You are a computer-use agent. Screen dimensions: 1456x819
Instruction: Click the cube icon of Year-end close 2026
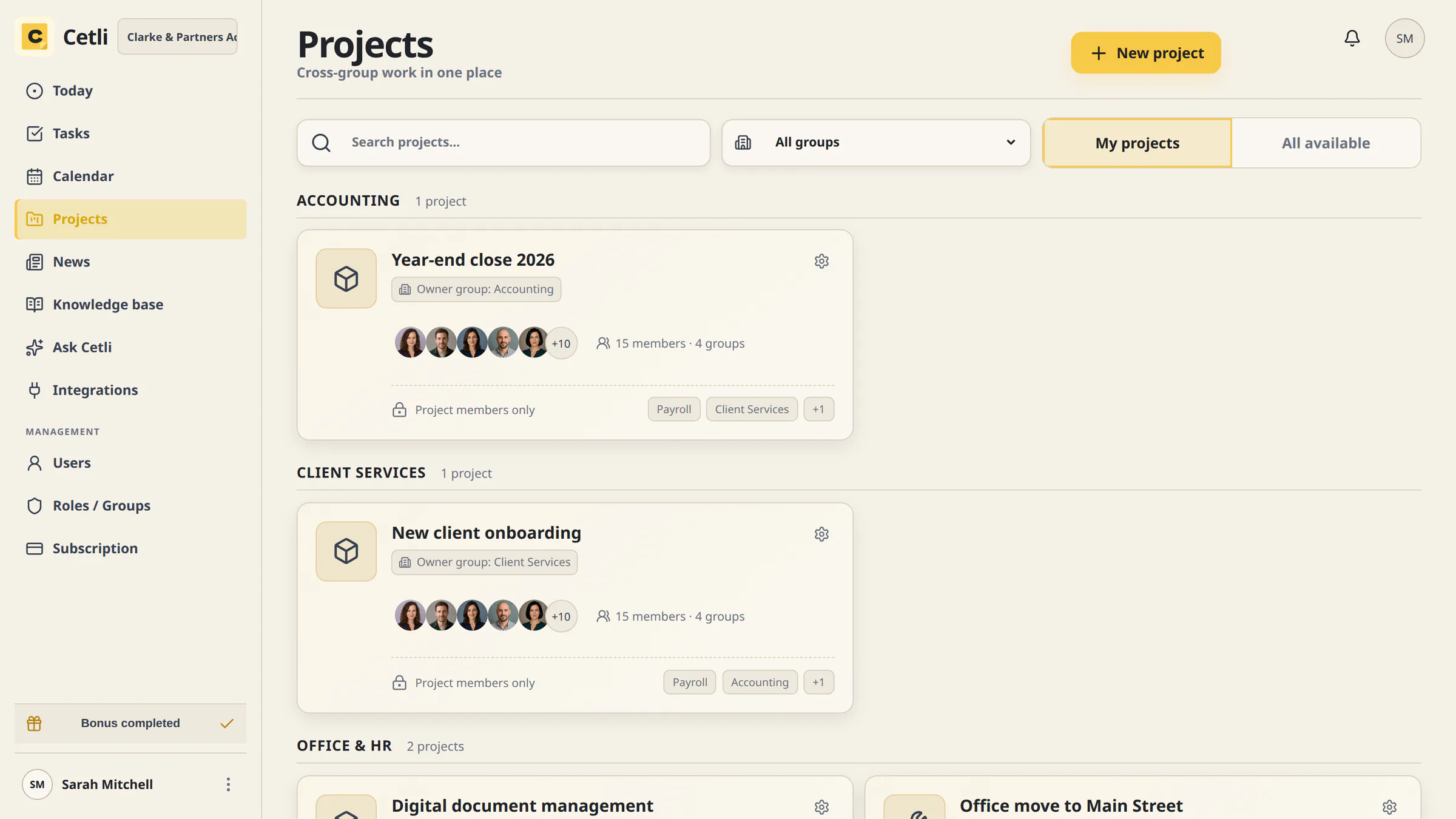coord(346,278)
